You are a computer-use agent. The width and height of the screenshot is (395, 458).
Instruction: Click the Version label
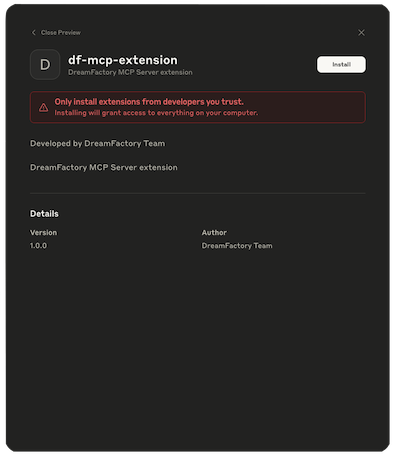click(x=43, y=233)
